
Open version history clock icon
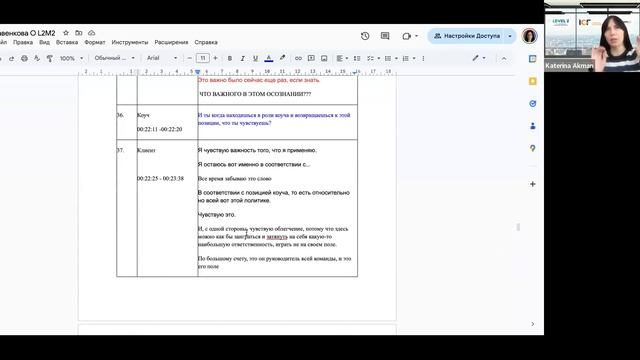click(x=365, y=36)
